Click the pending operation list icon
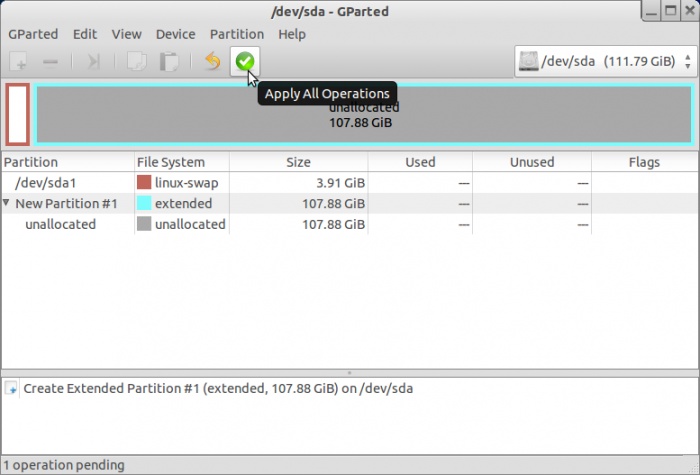Viewport: 700px width, 475px height. pyautogui.click(x=11, y=388)
